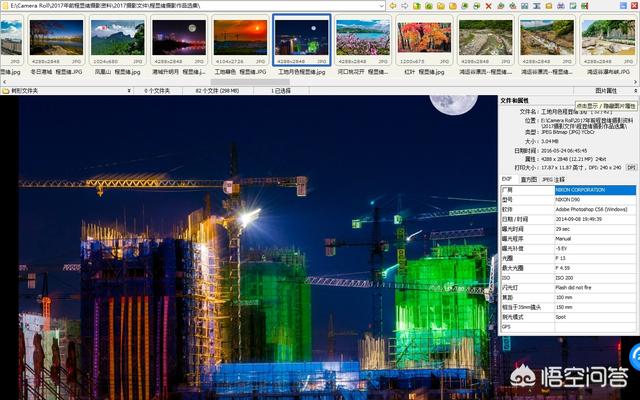This screenshot has width=640, height=400.
Task: Click the red X delete icon
Action: [489, 6]
